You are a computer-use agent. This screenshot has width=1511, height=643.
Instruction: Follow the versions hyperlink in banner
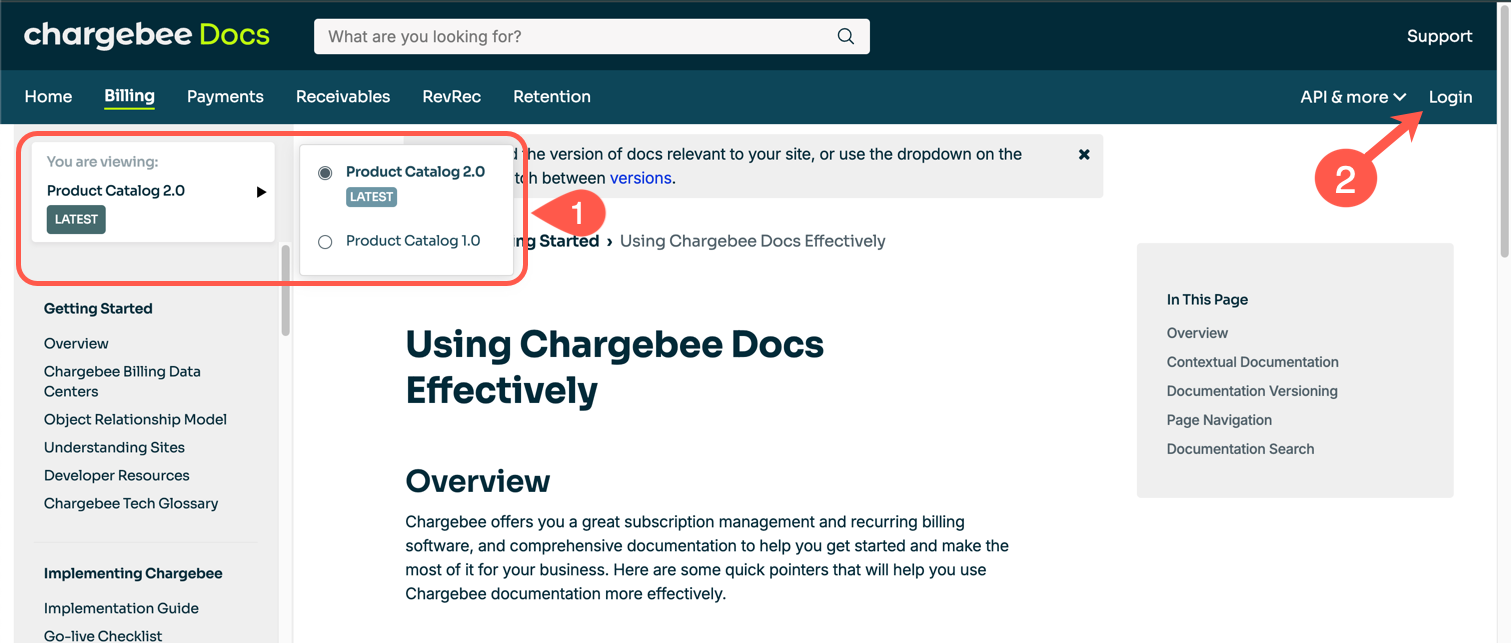(641, 178)
